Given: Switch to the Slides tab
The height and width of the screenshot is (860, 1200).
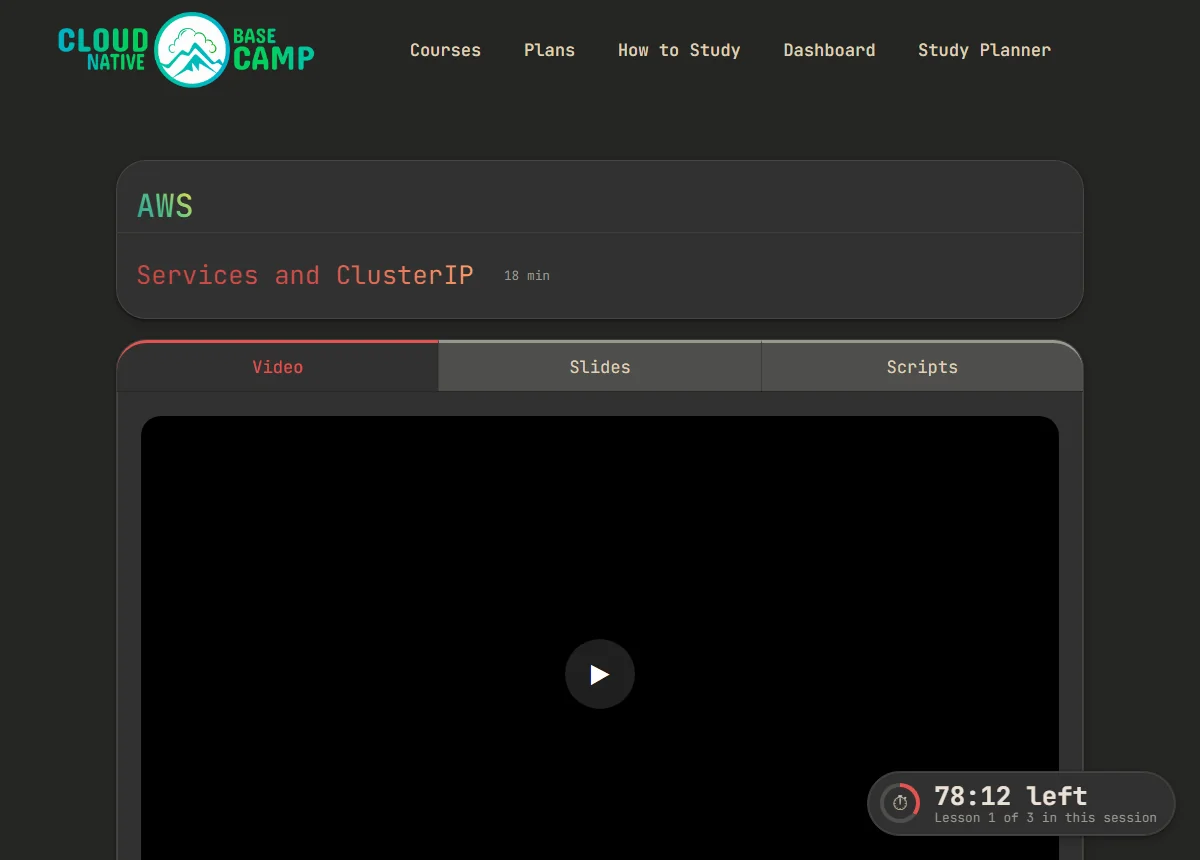Looking at the screenshot, I should click(x=600, y=366).
